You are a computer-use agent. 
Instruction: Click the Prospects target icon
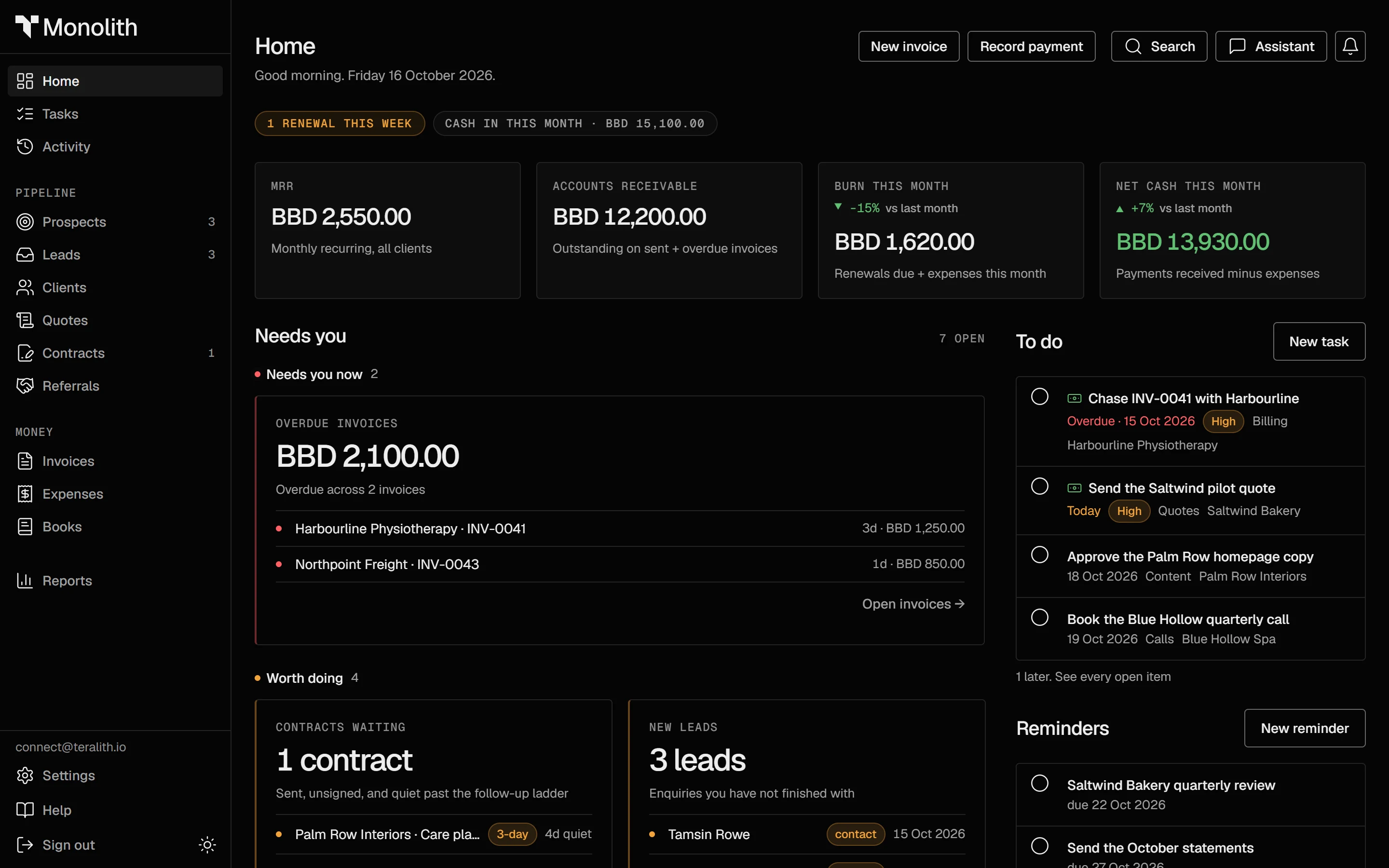pyautogui.click(x=25, y=222)
